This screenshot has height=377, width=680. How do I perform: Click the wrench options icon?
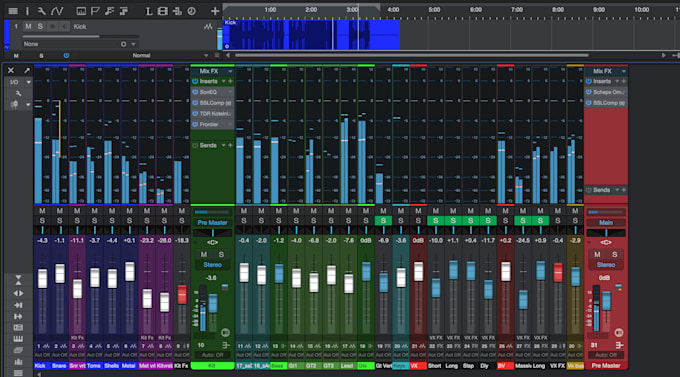click(41, 11)
